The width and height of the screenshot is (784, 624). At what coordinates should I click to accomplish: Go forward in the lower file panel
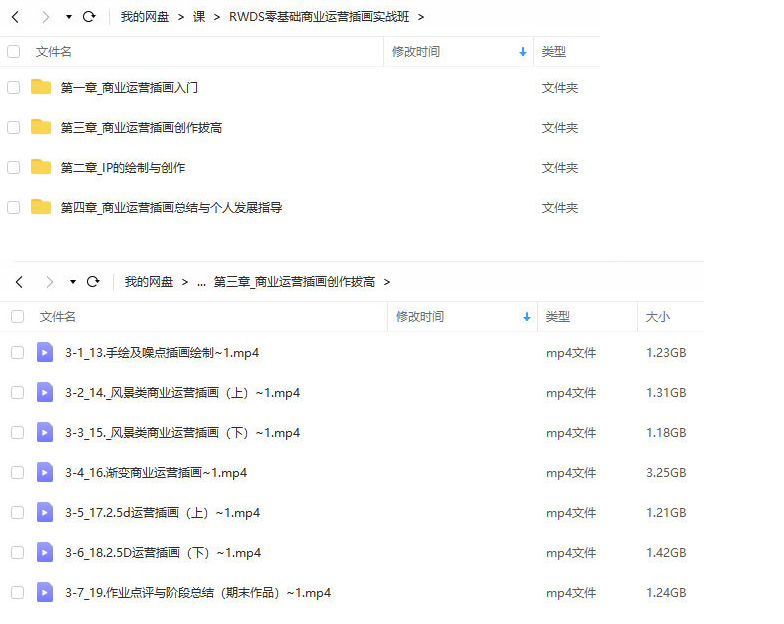50,282
